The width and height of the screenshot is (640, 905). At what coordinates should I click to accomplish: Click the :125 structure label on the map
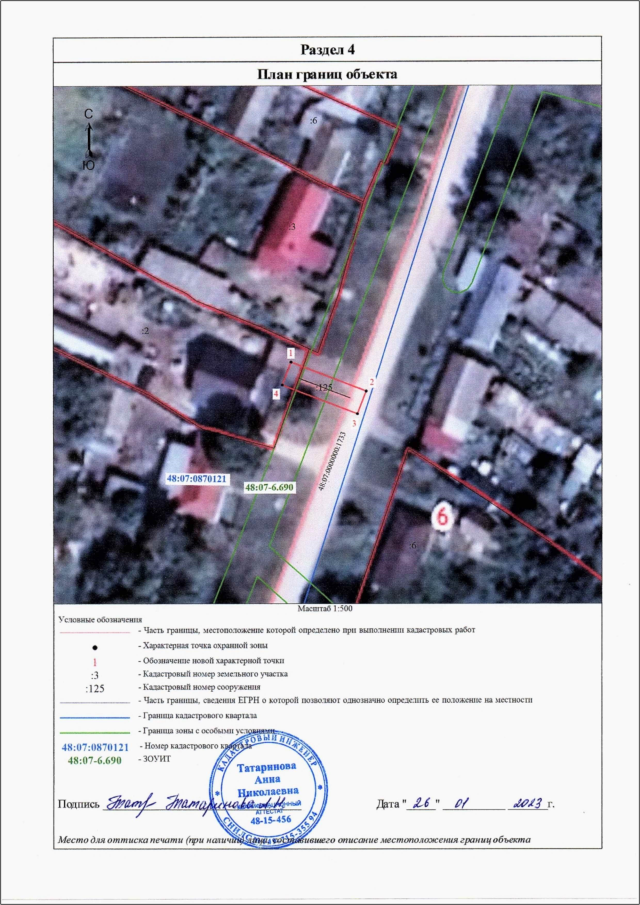[322, 386]
